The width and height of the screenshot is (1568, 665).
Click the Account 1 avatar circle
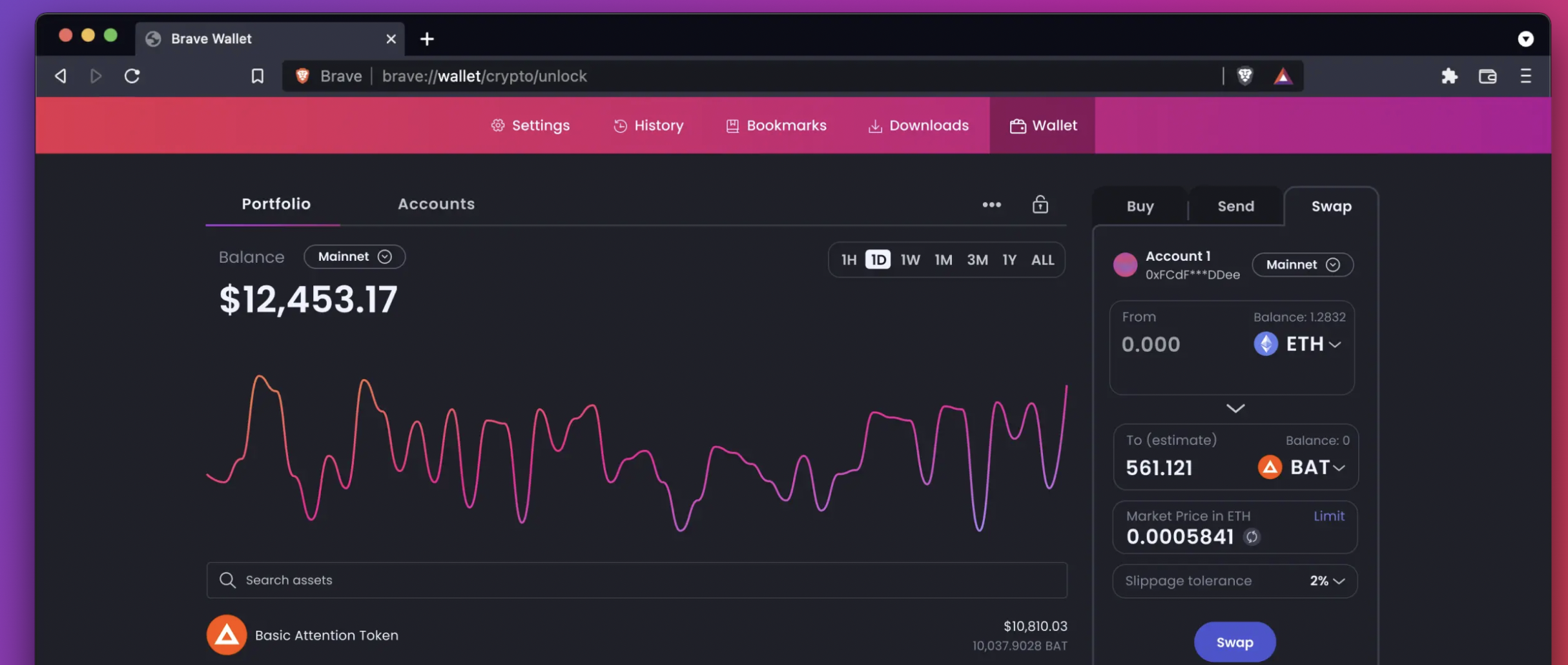click(1126, 265)
